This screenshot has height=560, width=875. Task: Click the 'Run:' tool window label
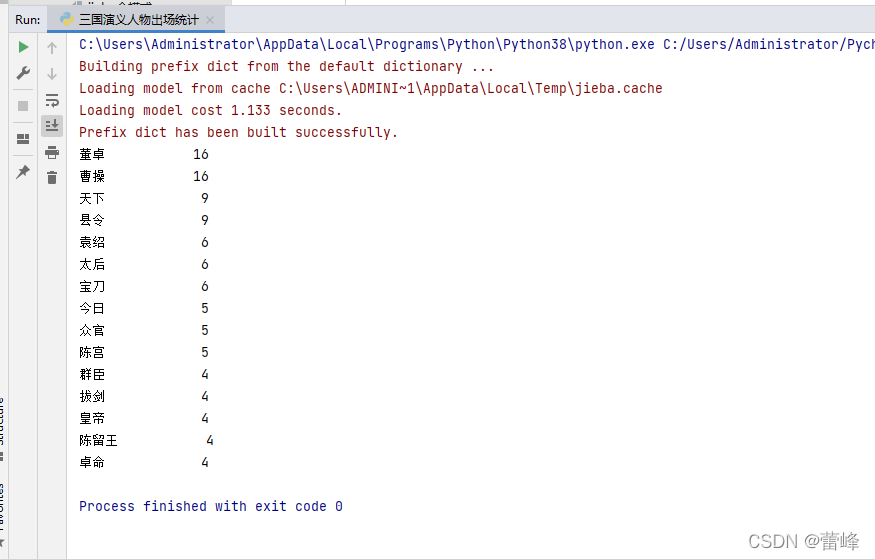coord(28,20)
